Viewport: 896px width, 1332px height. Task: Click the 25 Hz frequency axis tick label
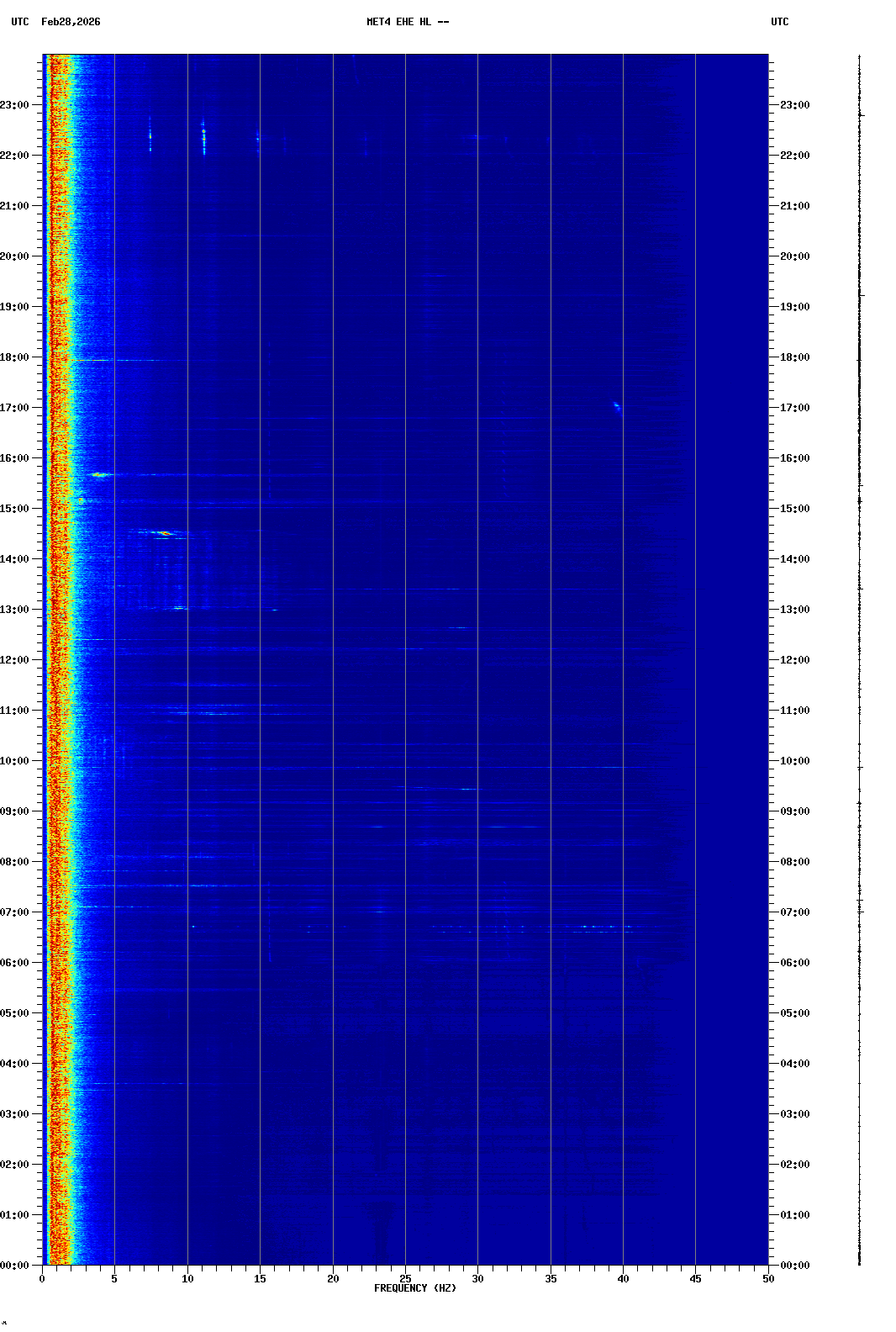[x=405, y=1279]
